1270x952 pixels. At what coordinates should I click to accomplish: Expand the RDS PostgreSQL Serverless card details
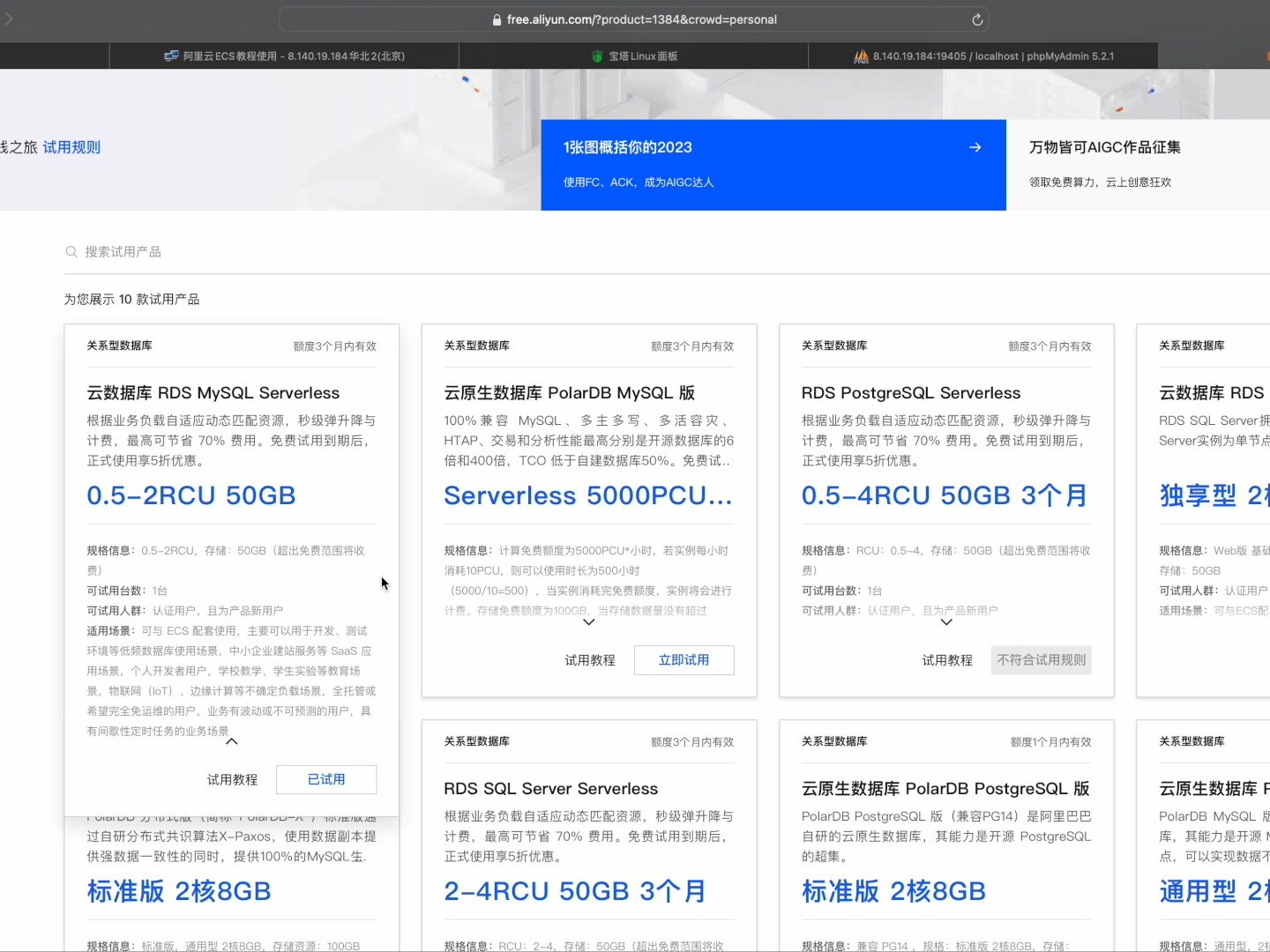[x=946, y=622]
